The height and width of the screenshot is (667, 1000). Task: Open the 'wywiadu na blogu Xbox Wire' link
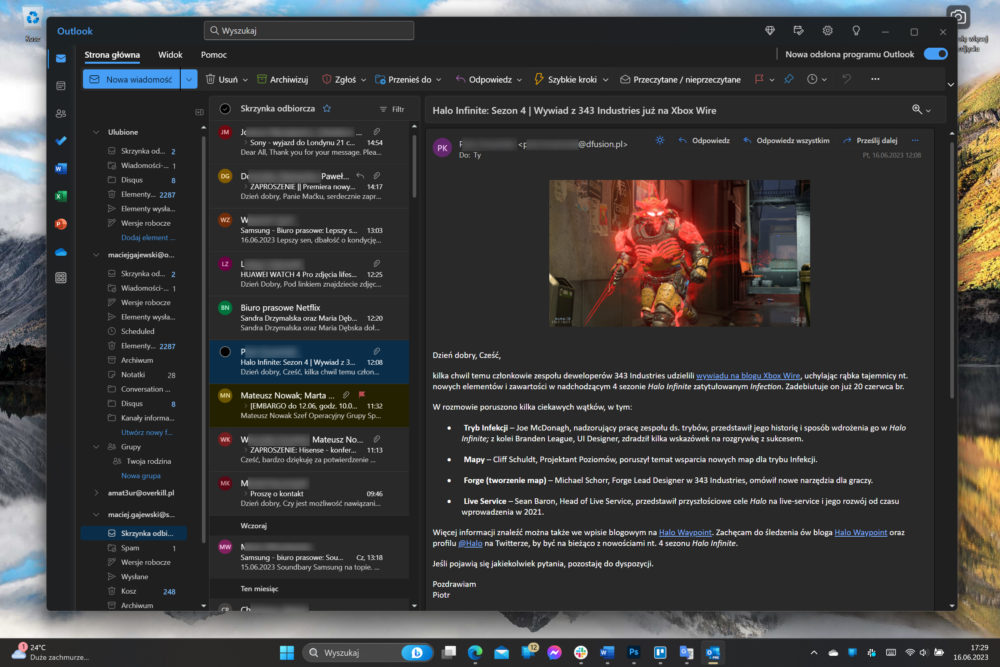point(748,376)
